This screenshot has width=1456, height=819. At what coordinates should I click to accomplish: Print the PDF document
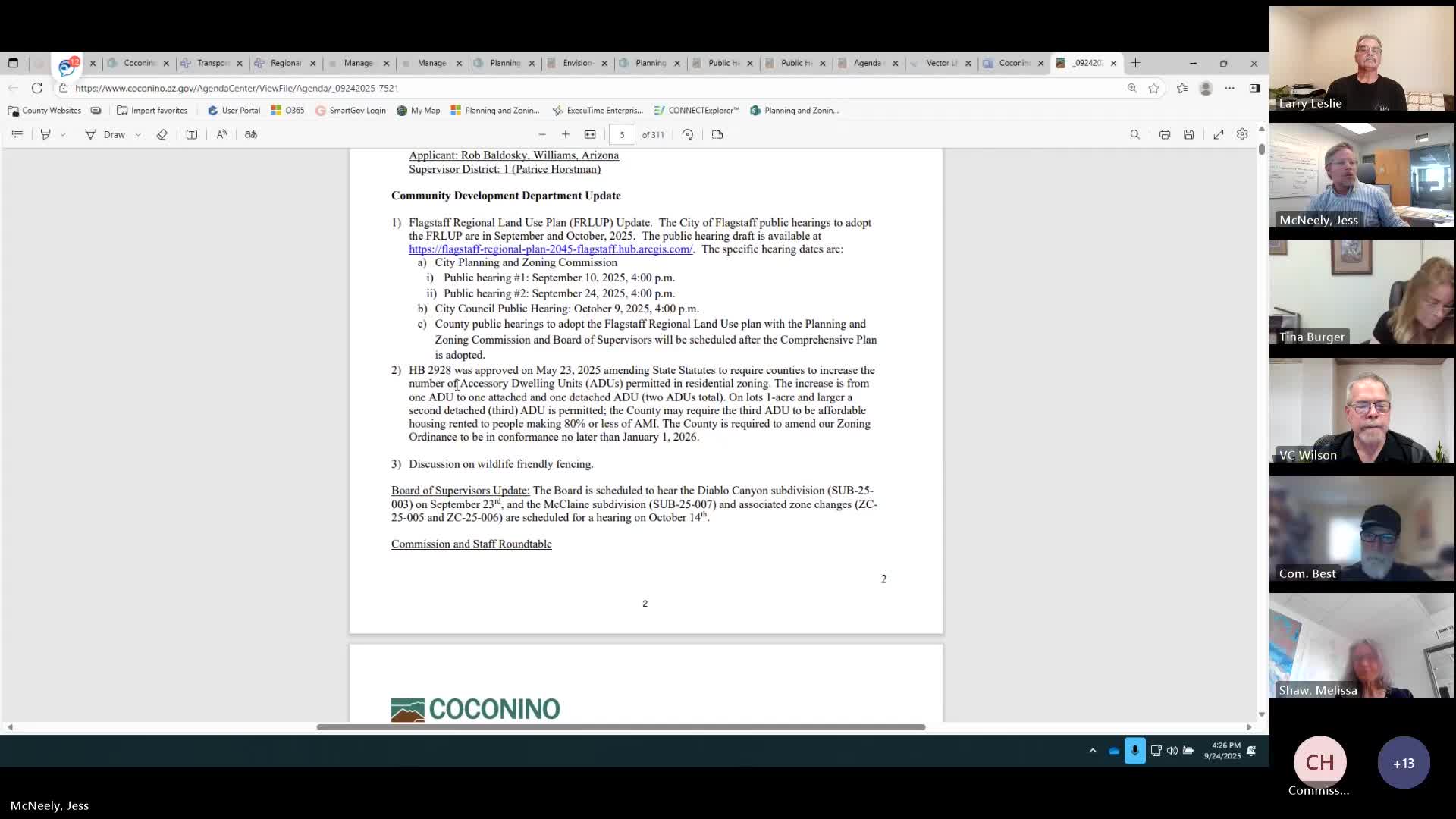point(1165,134)
